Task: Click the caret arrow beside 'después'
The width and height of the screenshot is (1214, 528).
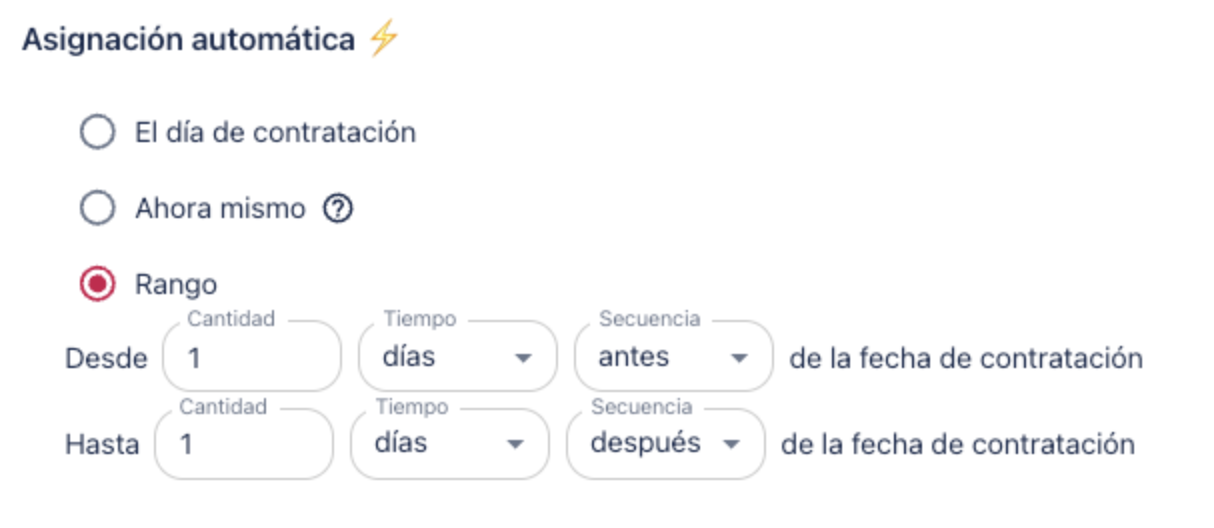Action: tap(731, 444)
